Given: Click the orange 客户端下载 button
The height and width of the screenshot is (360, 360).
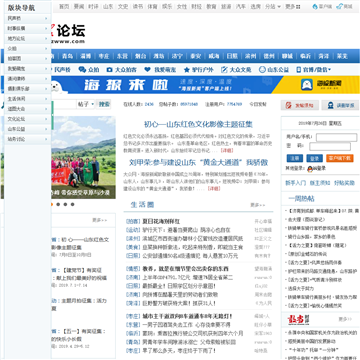Looking at the screenshot, I should coord(340,158).
